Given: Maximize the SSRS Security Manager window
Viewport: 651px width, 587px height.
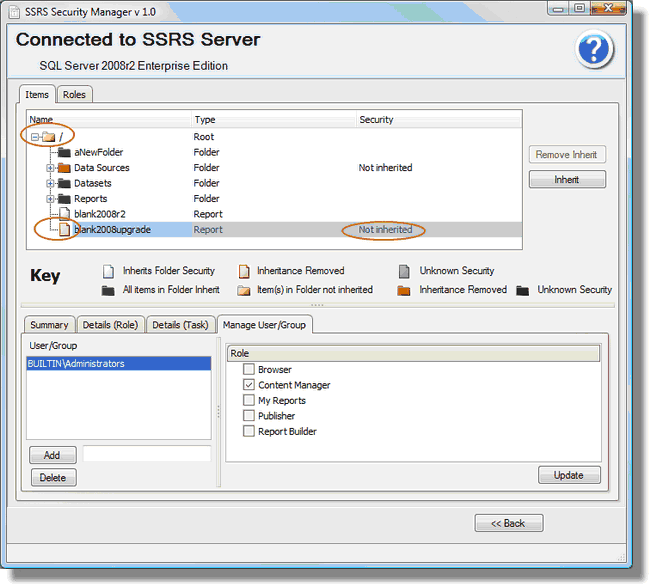Looking at the screenshot, I should 580,8.
